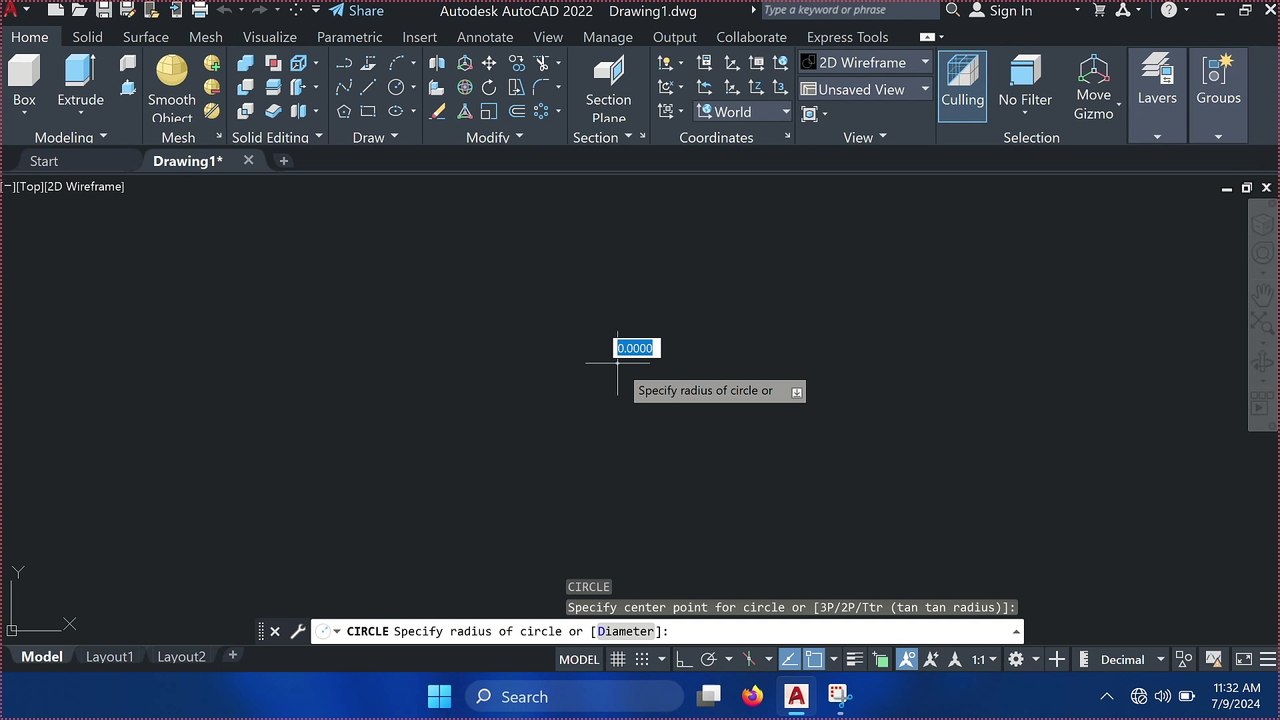Open the Workspace Switching gear icon
Screen dimensions: 1280x720
tap(1016, 659)
